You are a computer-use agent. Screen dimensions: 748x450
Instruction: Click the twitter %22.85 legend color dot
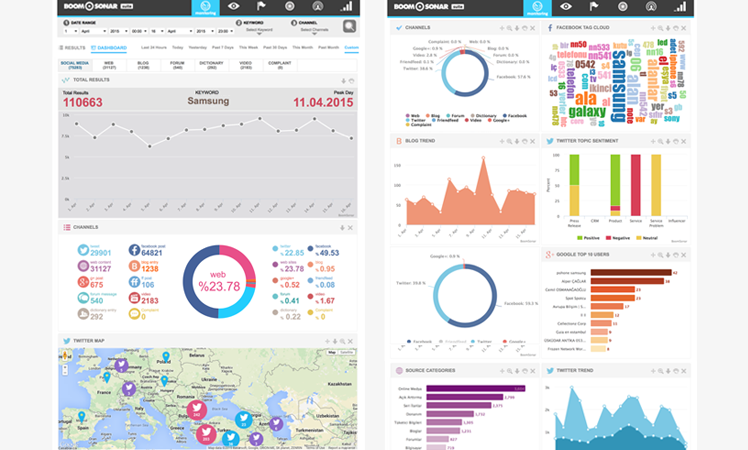pyautogui.click(x=275, y=249)
